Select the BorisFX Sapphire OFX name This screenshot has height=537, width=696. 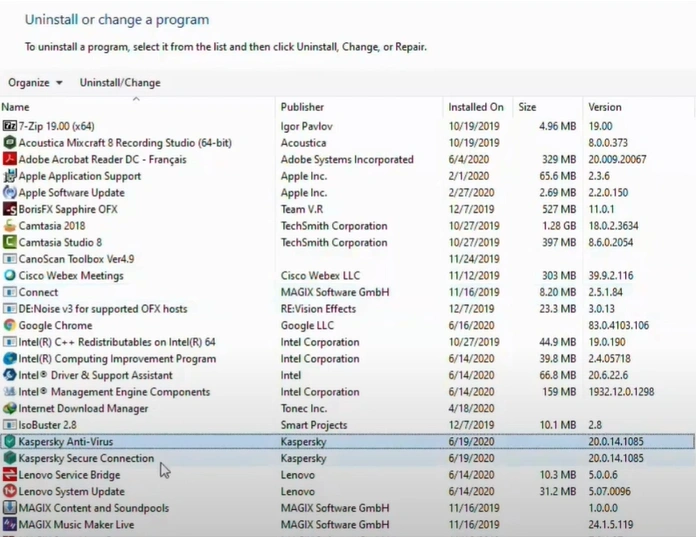pos(68,209)
